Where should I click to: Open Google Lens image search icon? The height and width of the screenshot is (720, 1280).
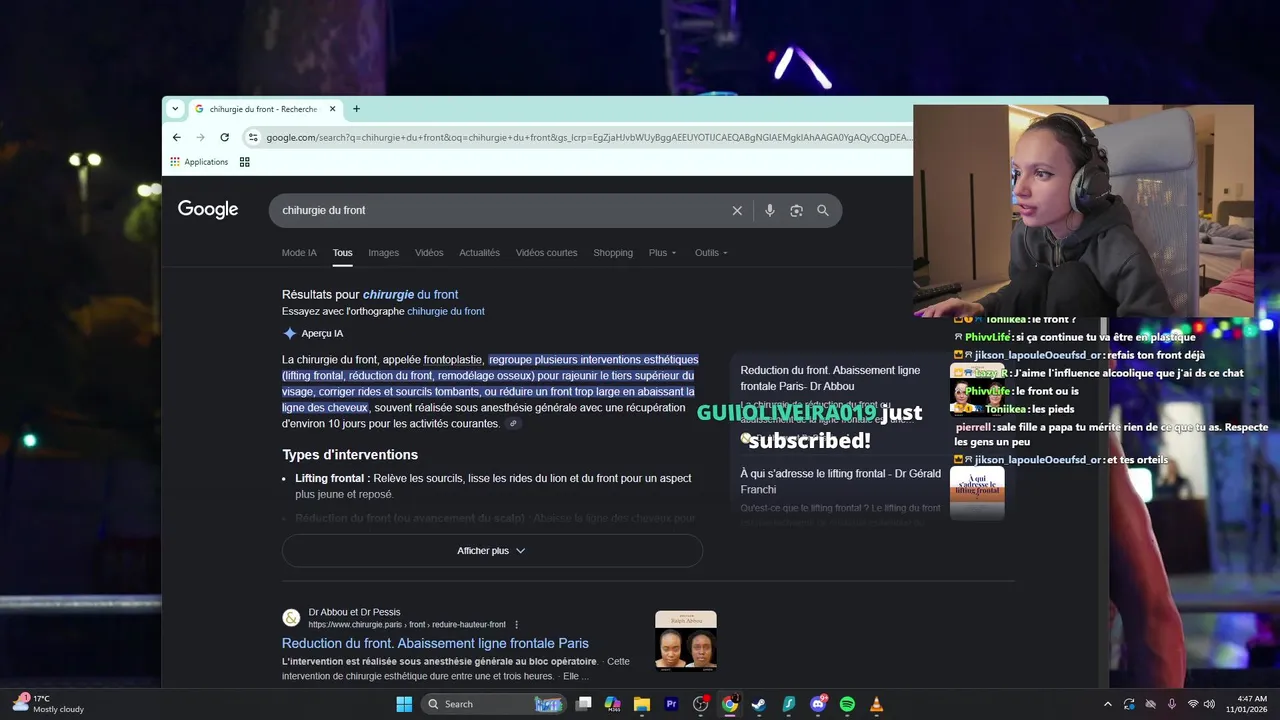coord(796,210)
